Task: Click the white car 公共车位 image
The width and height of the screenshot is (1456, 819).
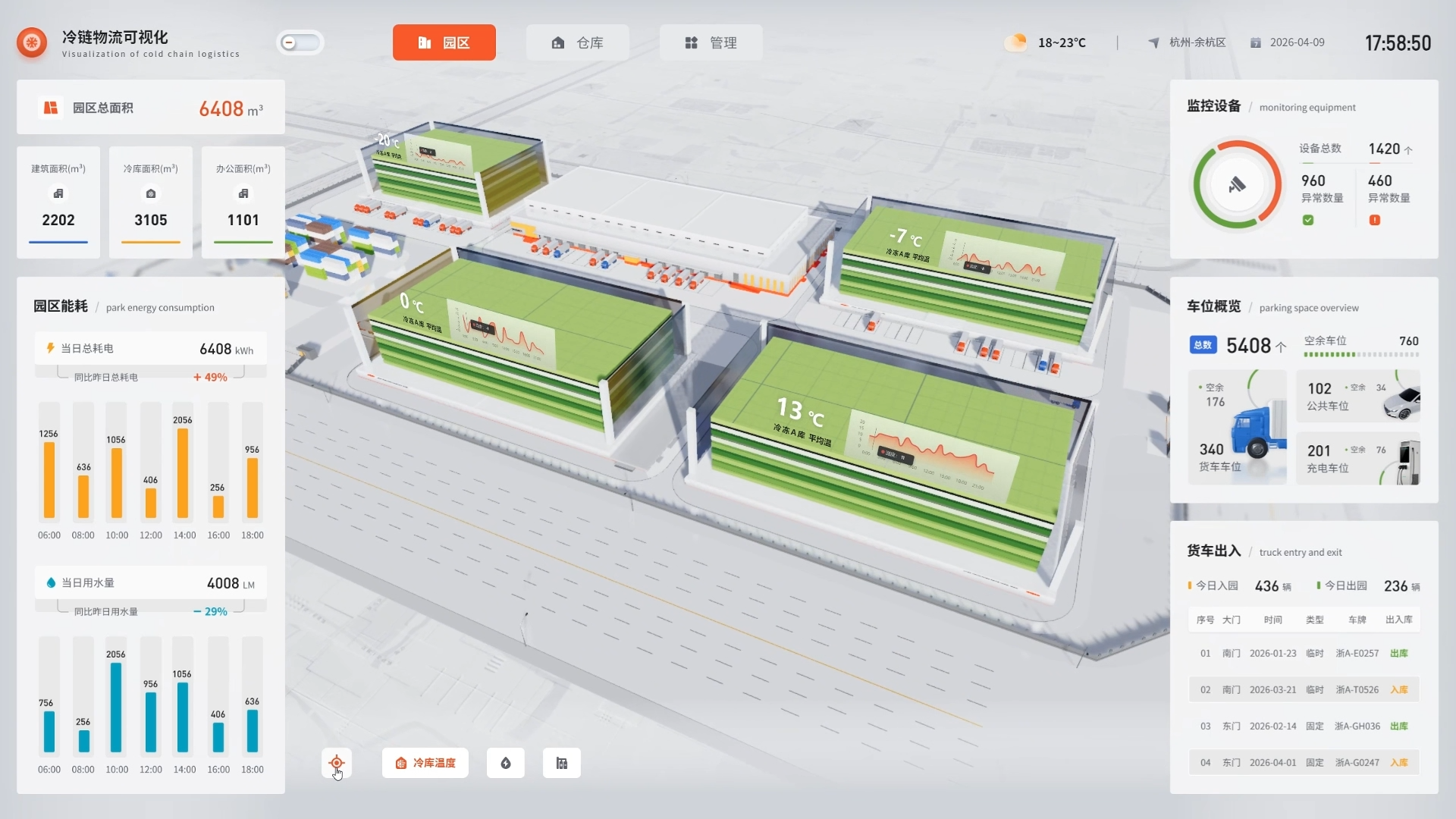Action: tap(1402, 402)
